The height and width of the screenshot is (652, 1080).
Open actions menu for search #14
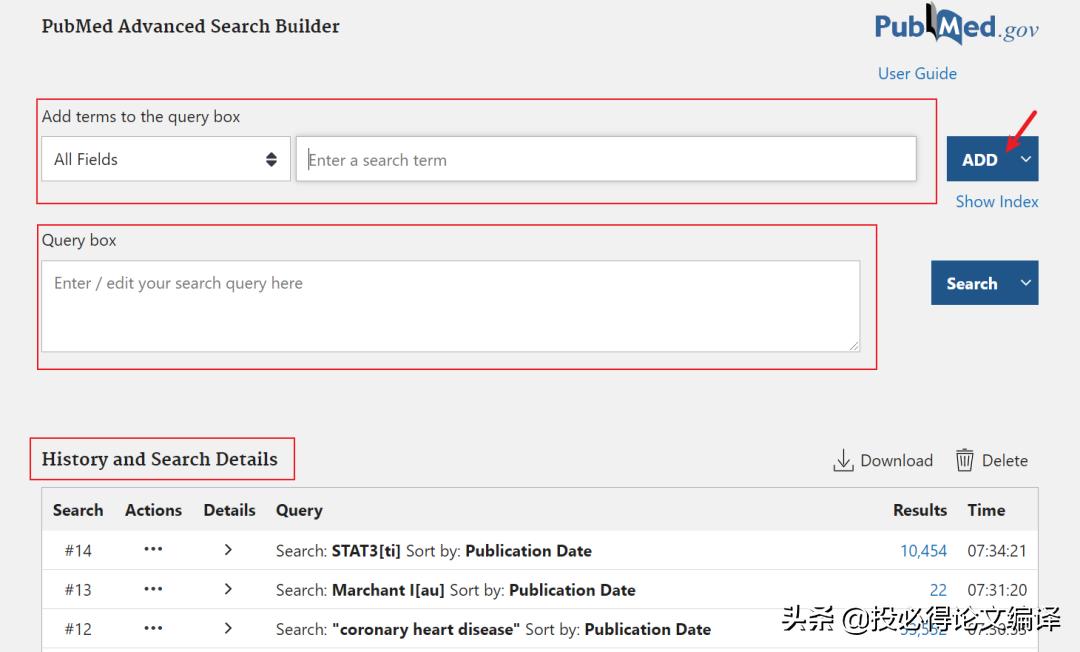click(x=153, y=550)
